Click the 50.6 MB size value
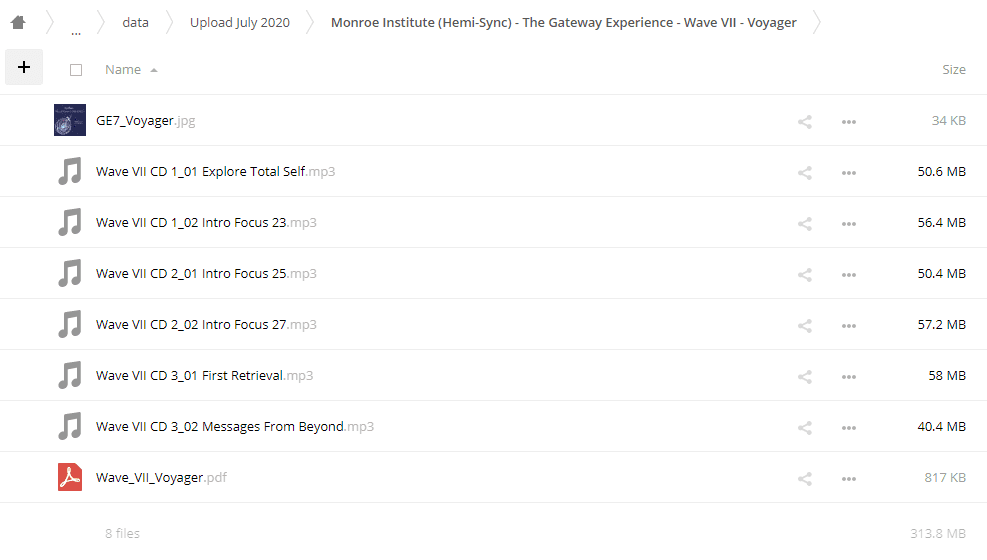The width and height of the screenshot is (987, 560). 942,172
